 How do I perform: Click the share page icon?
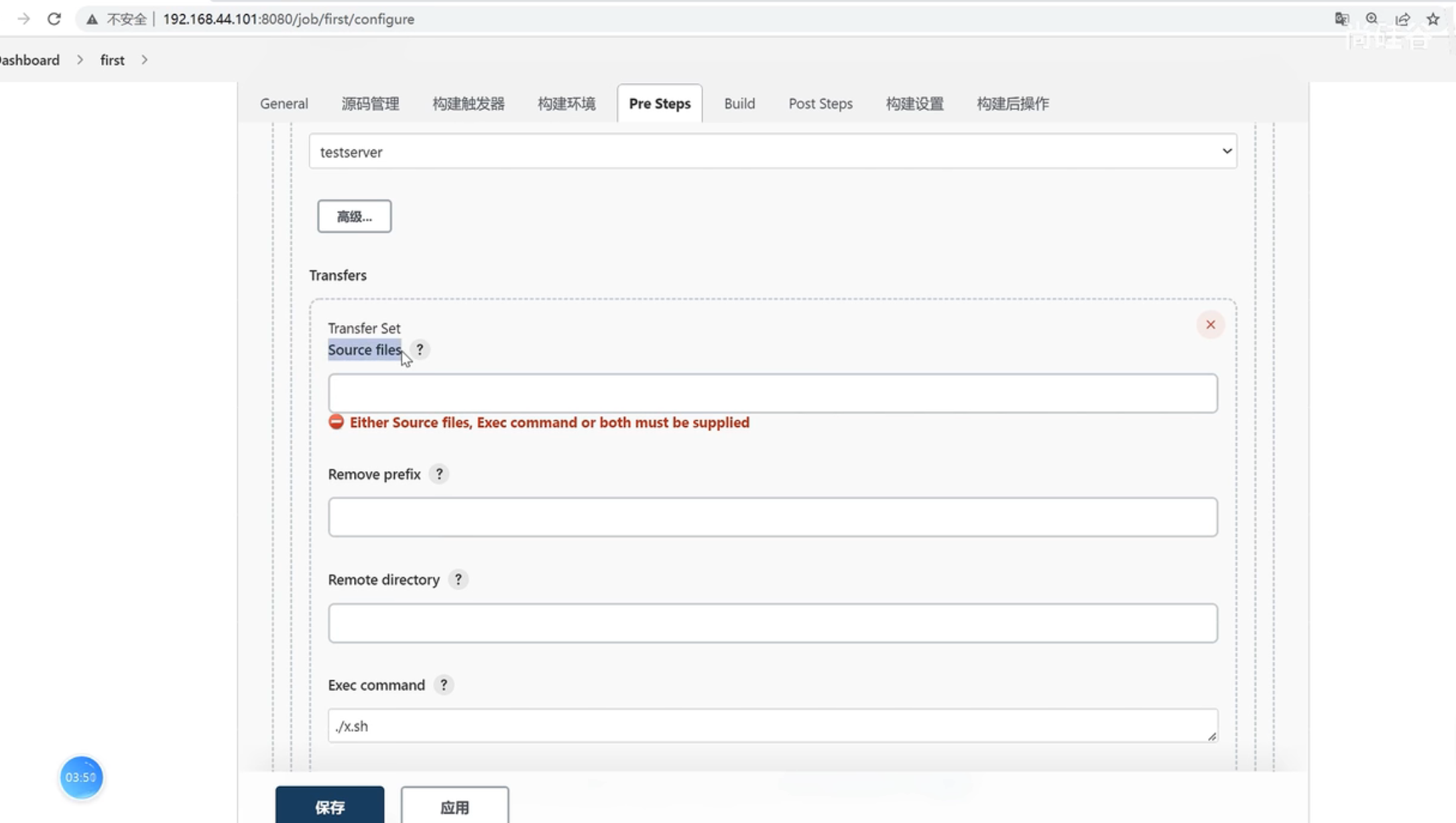click(1402, 19)
